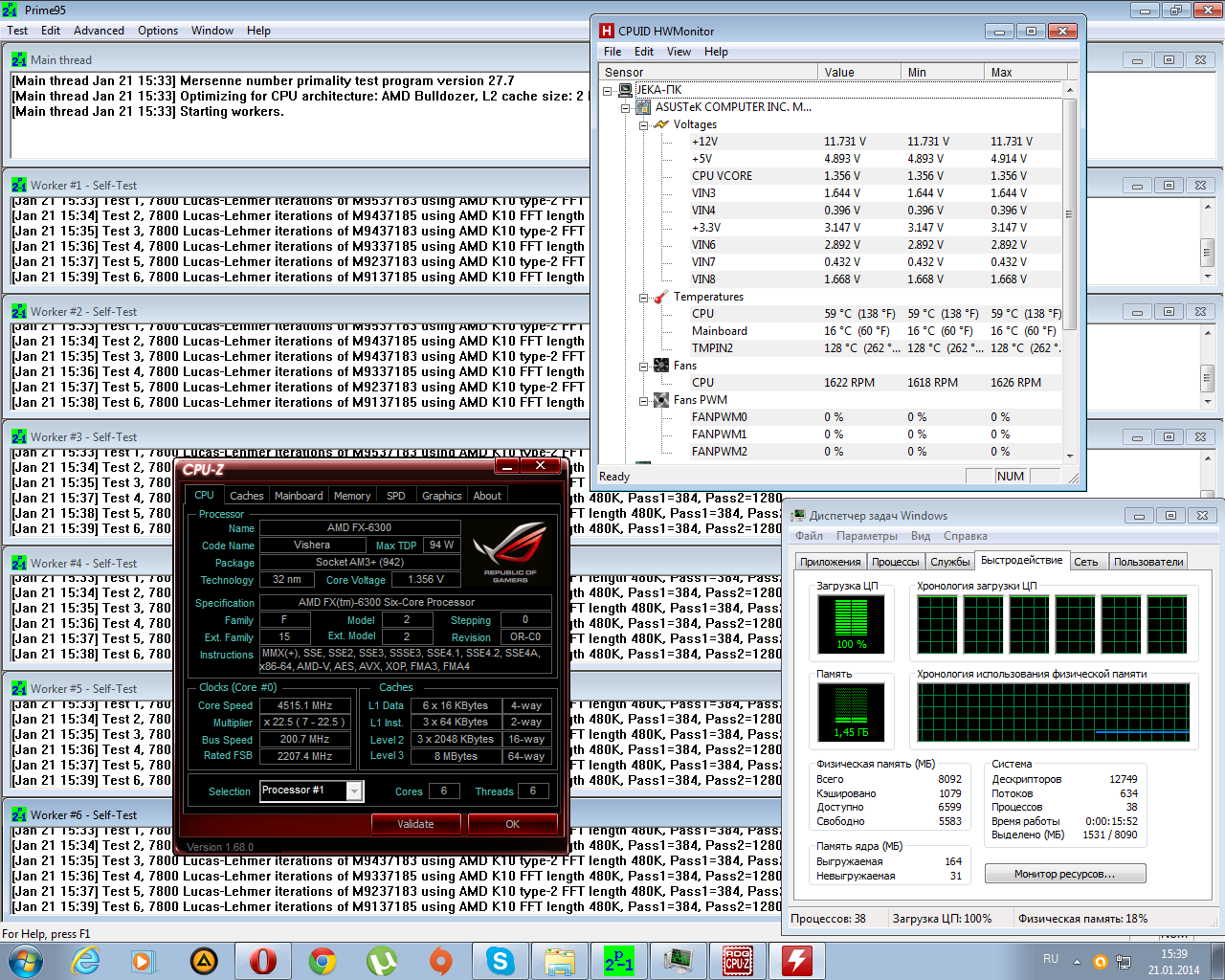Open the Test menu in Prime95

click(x=17, y=31)
